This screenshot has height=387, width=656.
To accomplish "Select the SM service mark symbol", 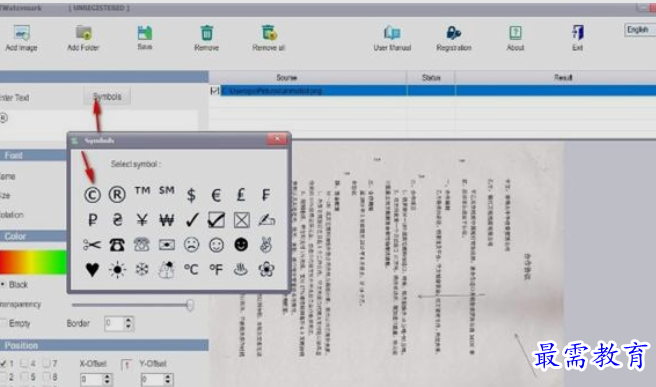I will (167, 191).
